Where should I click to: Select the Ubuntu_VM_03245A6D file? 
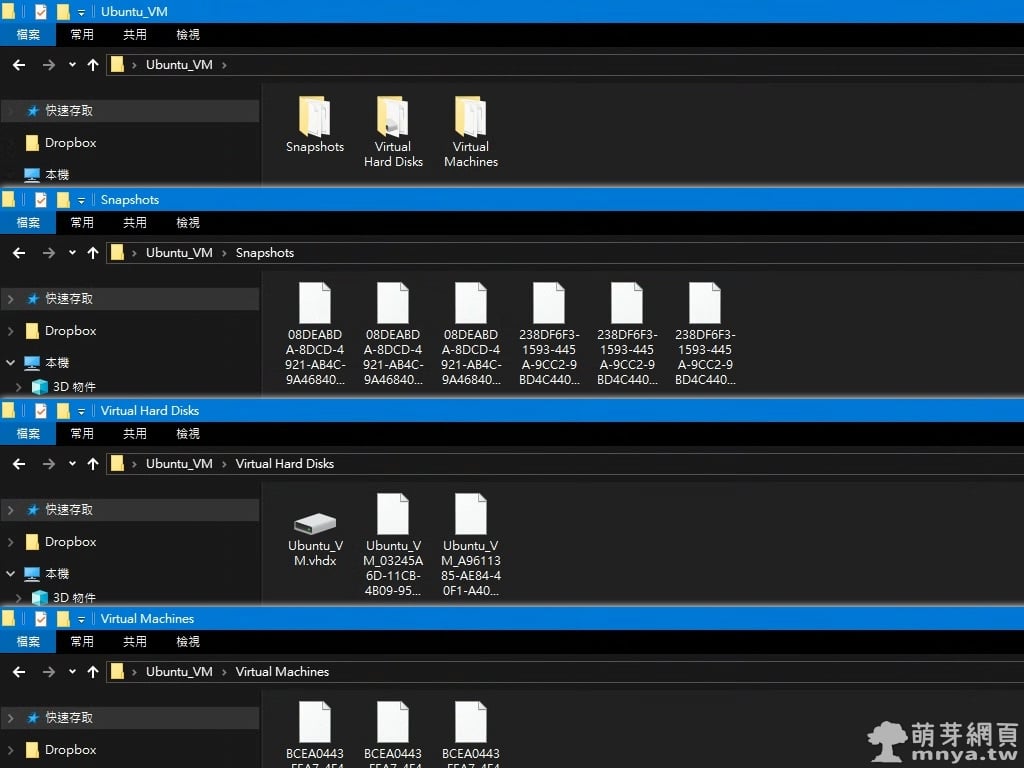(x=392, y=515)
